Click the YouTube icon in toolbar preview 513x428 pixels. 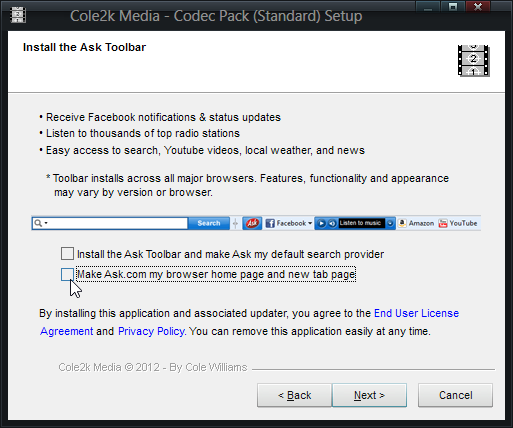click(x=443, y=223)
